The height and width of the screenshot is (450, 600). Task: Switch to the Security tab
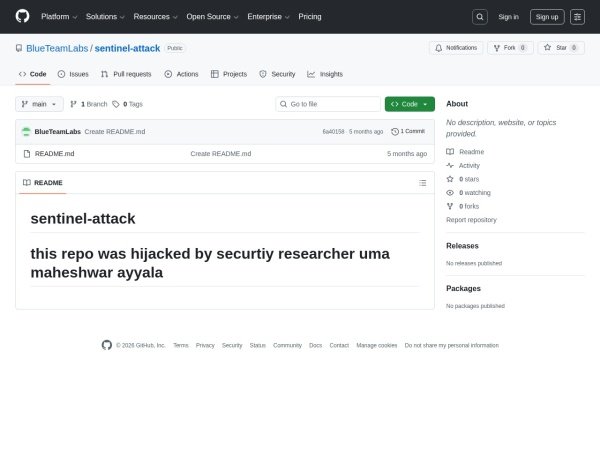click(277, 74)
